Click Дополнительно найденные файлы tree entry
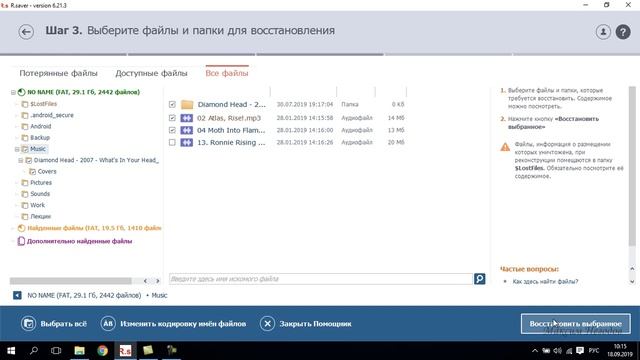Screen dimensions: 640x360 pyautogui.click(x=80, y=241)
